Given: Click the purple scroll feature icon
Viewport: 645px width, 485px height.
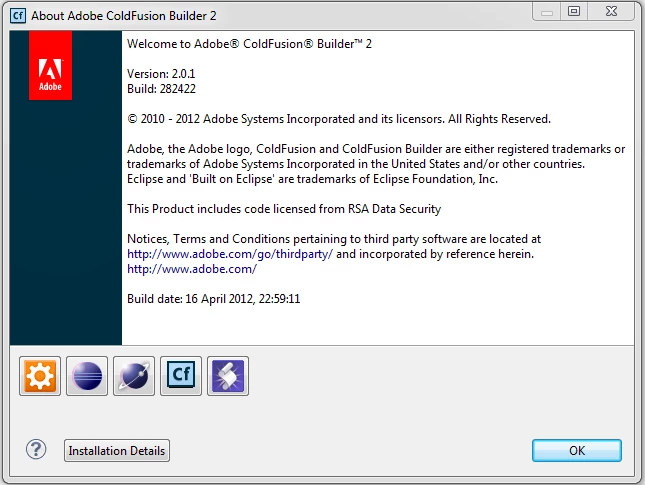Looking at the screenshot, I should point(228,376).
